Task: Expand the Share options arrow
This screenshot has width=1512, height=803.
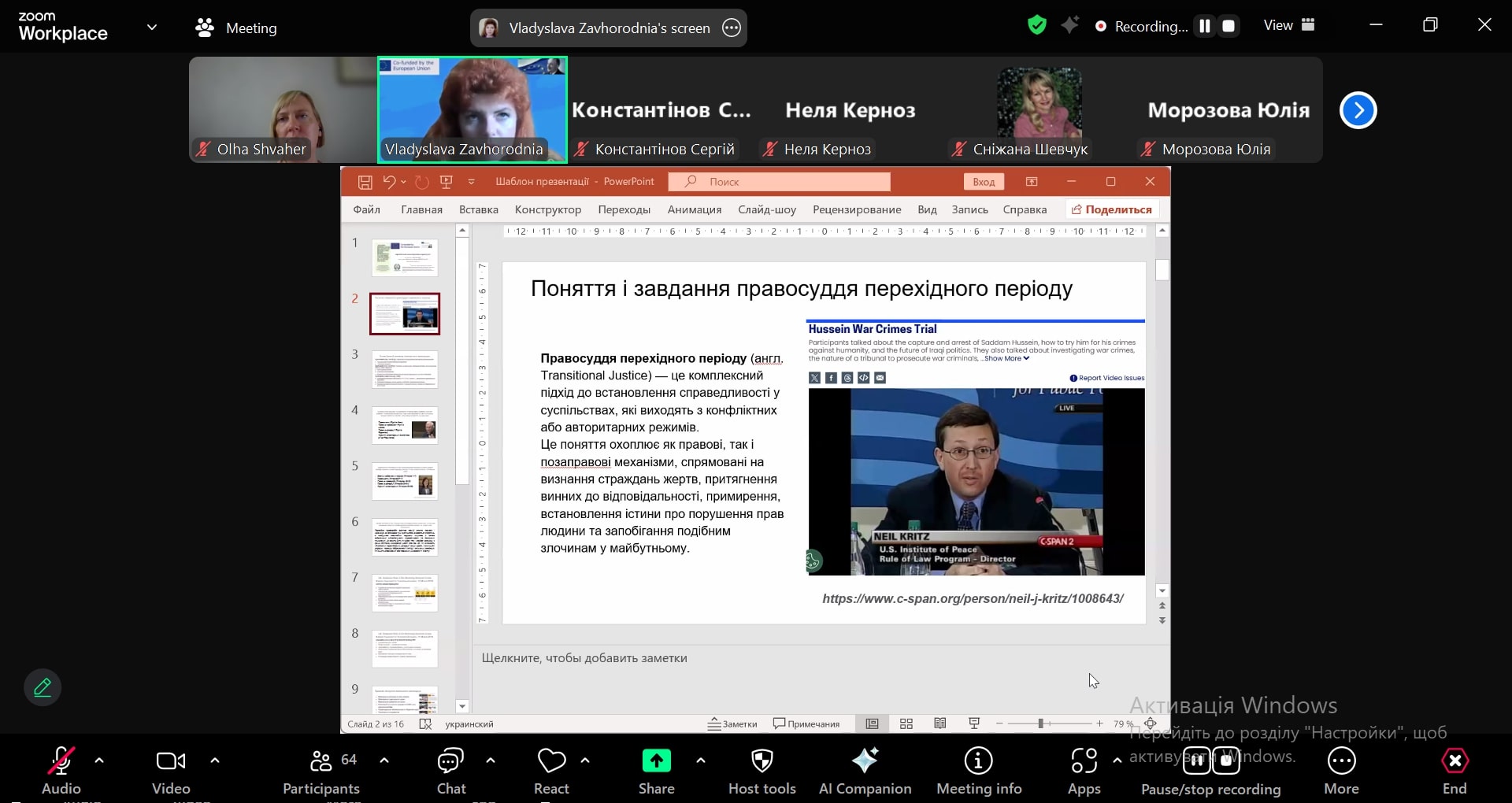Action: (x=701, y=760)
